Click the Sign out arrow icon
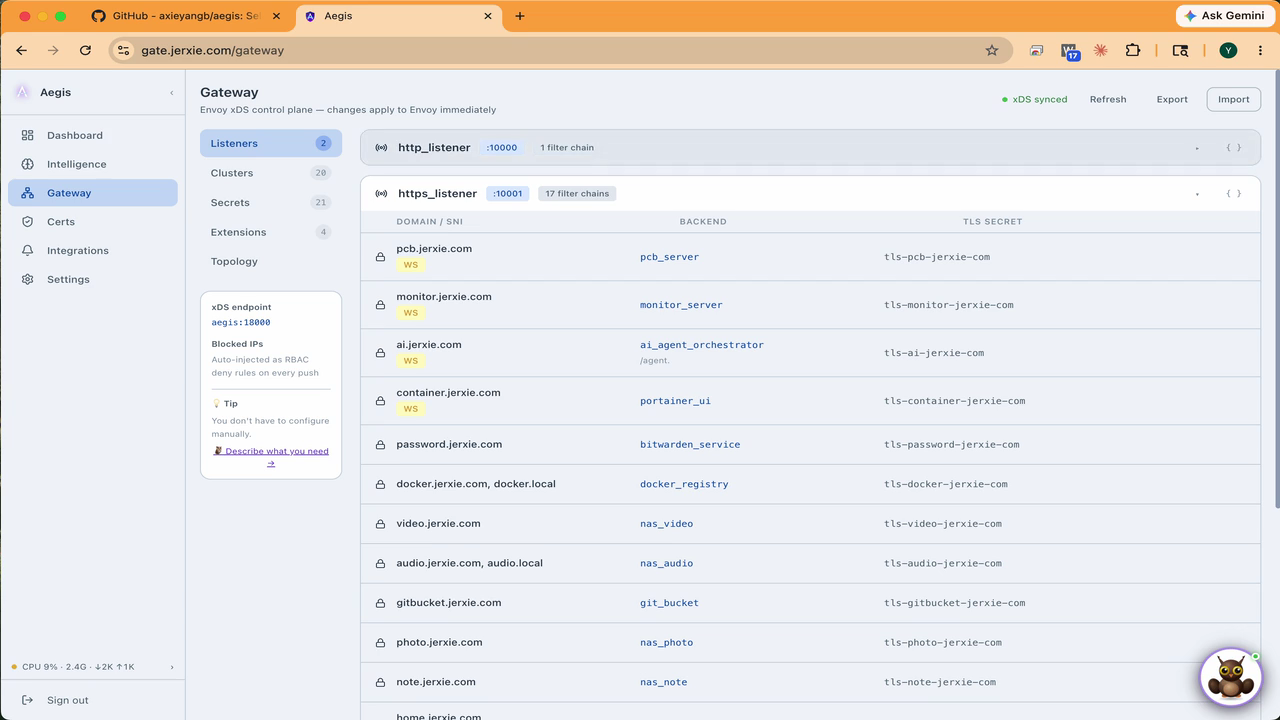 click(x=27, y=700)
